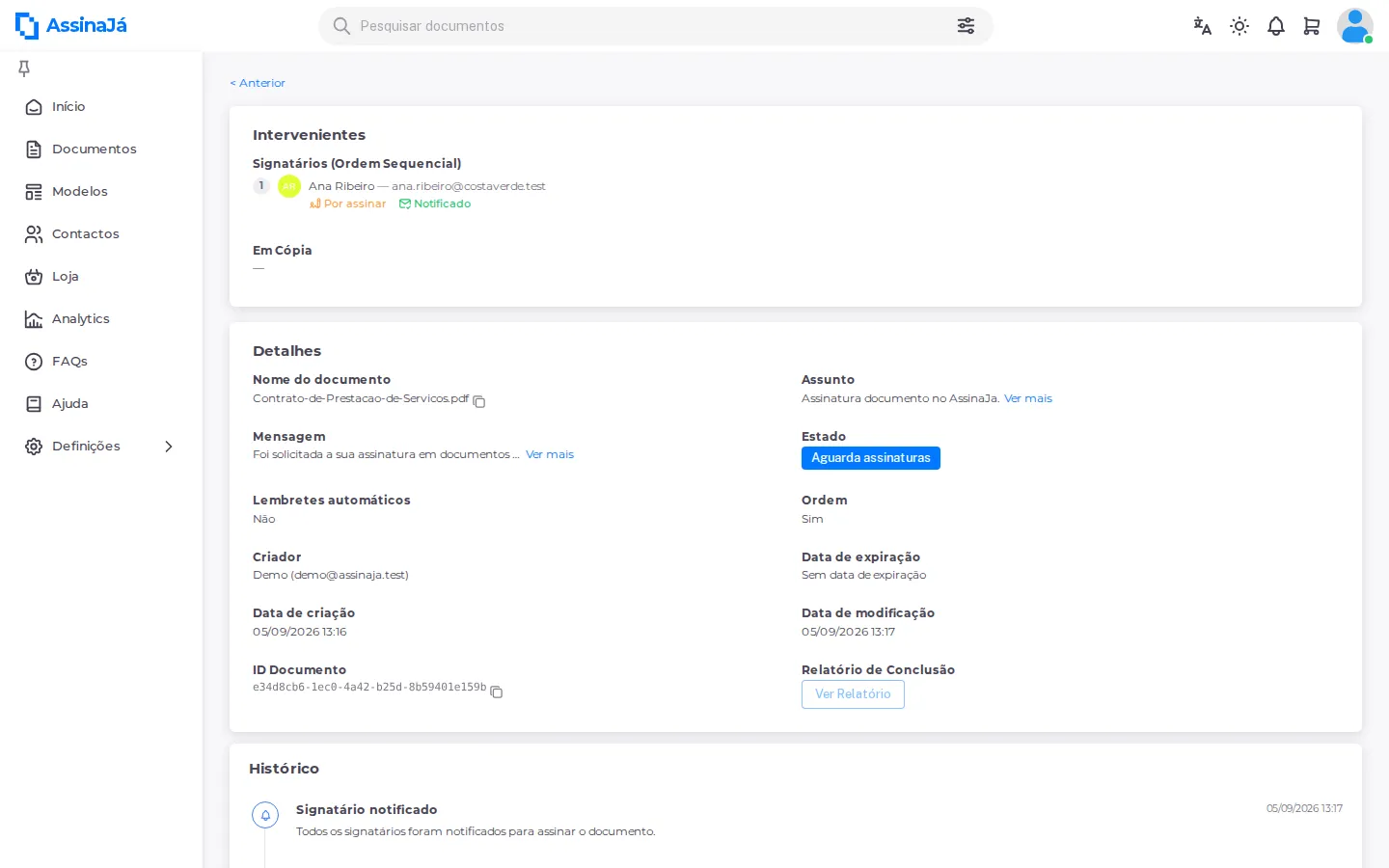Expand Assunto with Ver mais

[1028, 398]
